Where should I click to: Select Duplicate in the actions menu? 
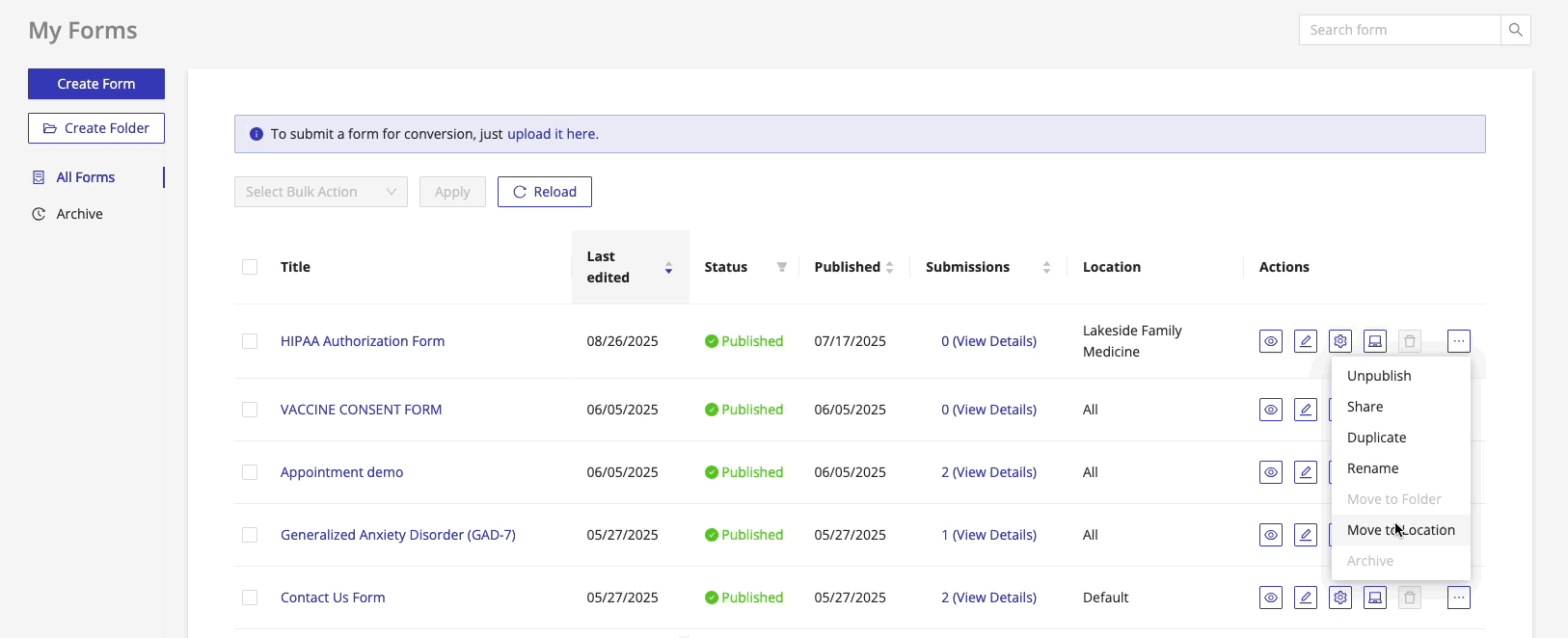pos(1376,438)
